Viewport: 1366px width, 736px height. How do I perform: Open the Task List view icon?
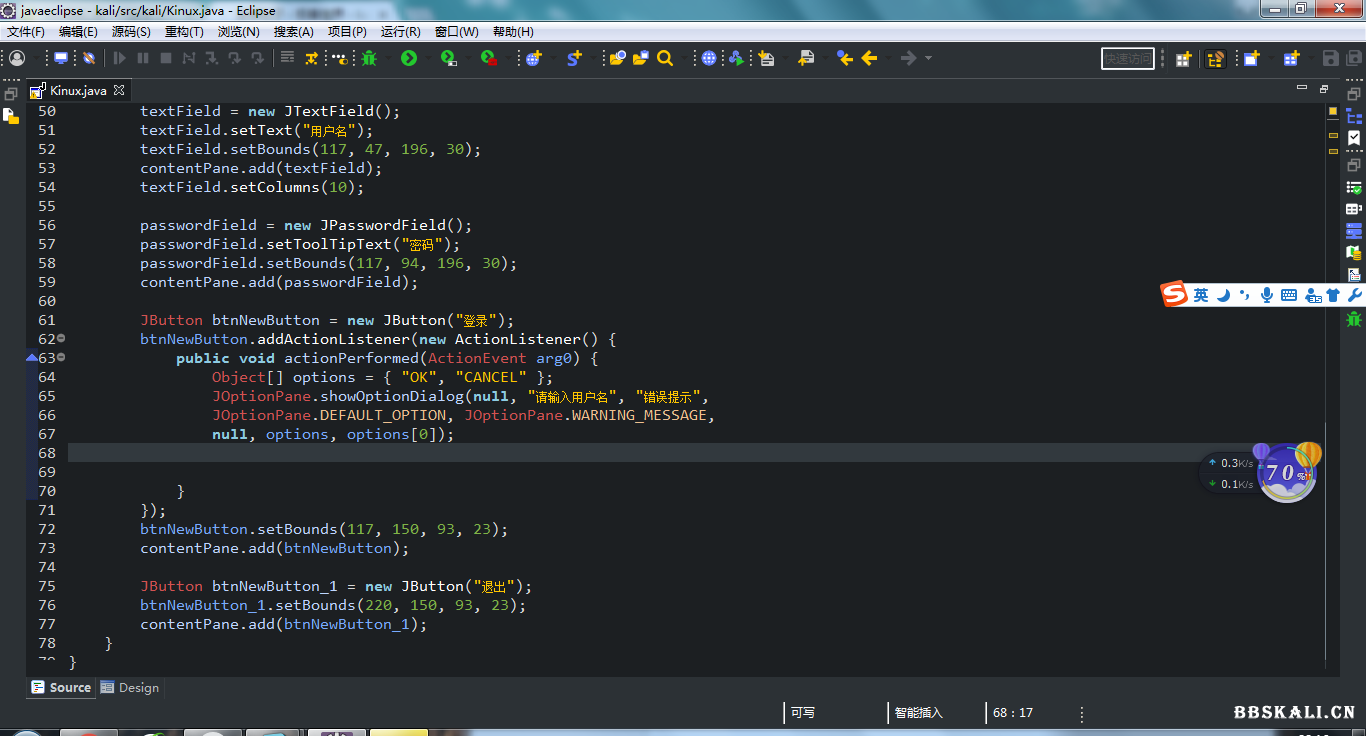[x=1354, y=138]
